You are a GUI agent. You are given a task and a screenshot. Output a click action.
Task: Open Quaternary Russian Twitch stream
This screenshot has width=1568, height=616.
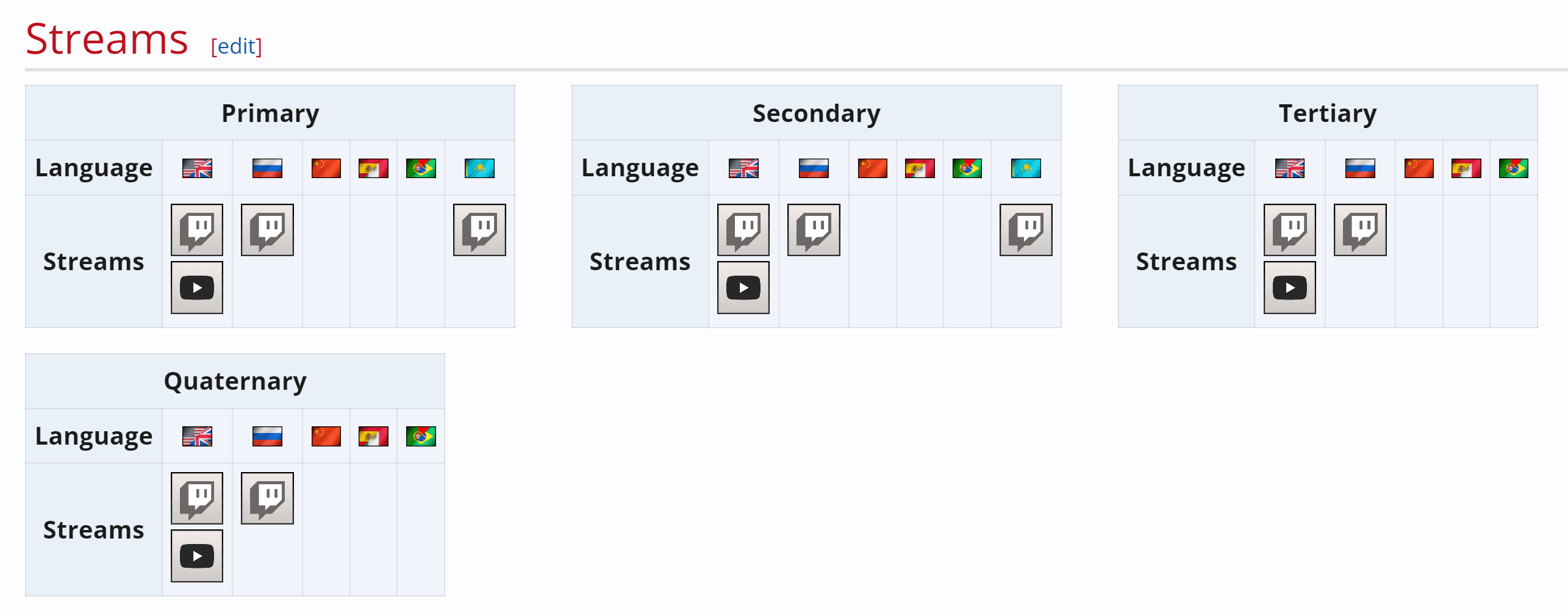267,498
